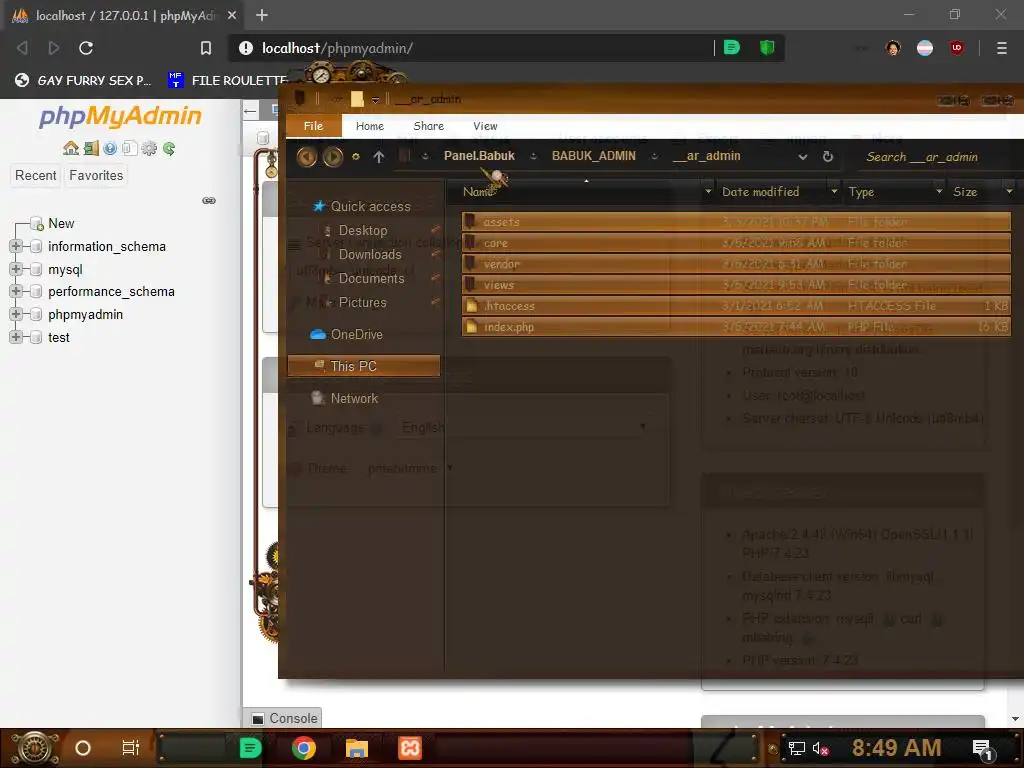This screenshot has width=1024, height=768.
Task: Open Explorer address history dropdown chevron
Action: (803, 157)
